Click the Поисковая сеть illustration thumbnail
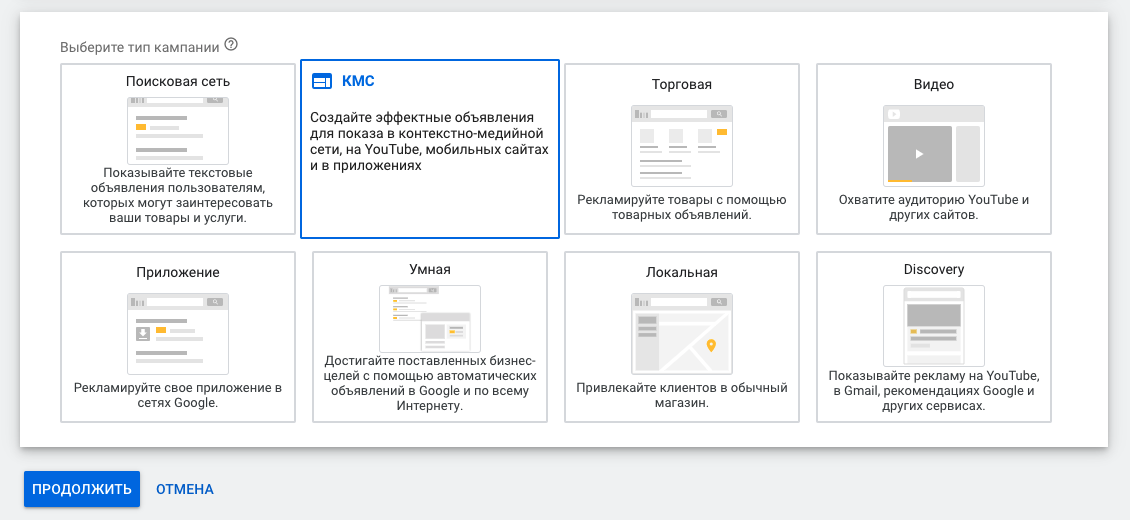1130x520 pixels. coord(178,130)
